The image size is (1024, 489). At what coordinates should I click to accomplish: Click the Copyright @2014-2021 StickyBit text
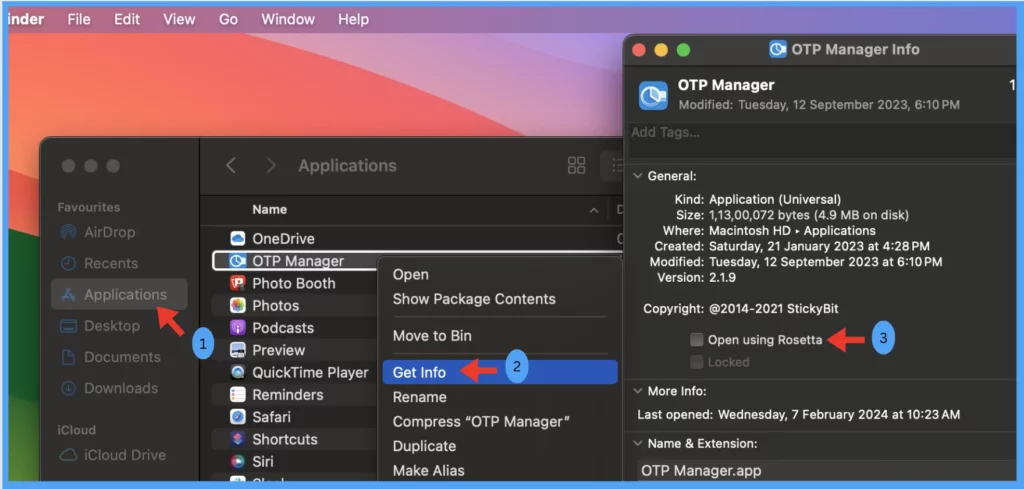(x=774, y=309)
